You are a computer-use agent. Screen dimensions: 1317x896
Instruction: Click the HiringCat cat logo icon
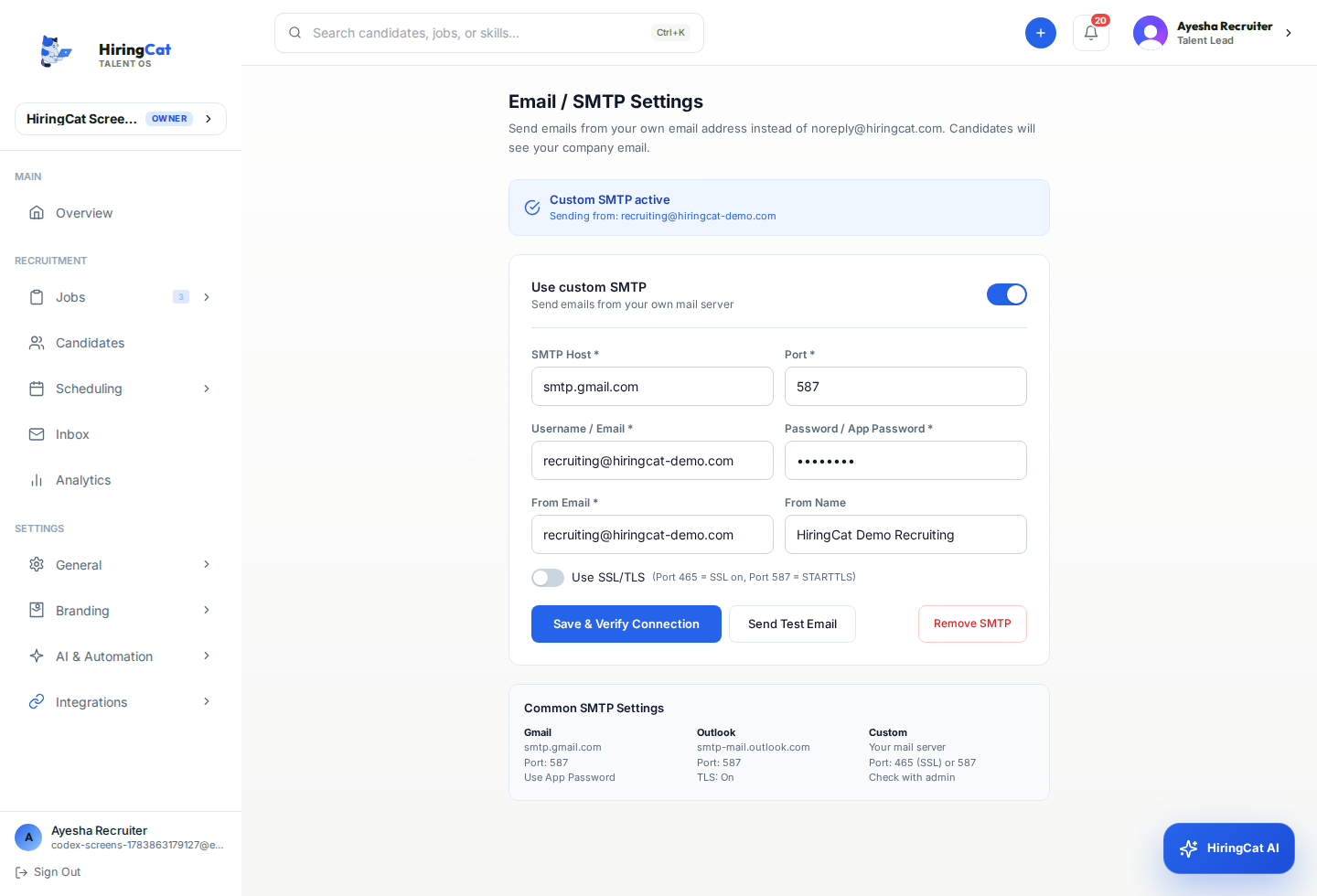[56, 52]
